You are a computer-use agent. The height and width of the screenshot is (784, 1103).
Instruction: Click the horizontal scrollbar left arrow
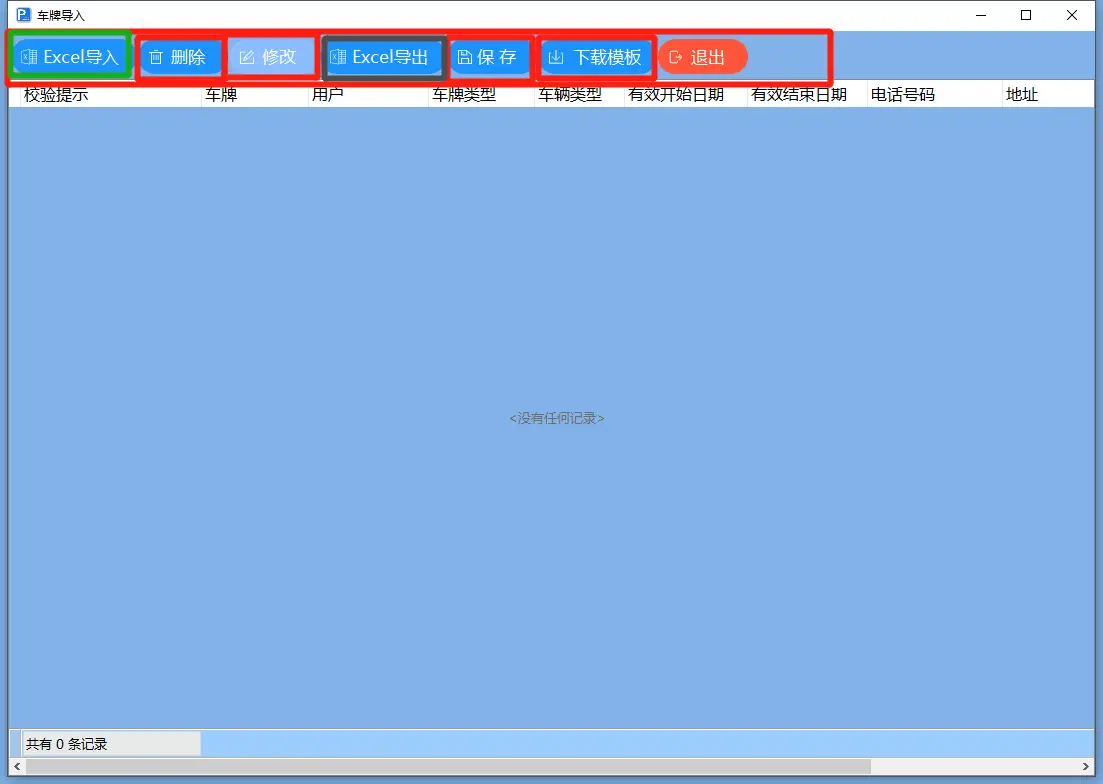tap(17, 766)
